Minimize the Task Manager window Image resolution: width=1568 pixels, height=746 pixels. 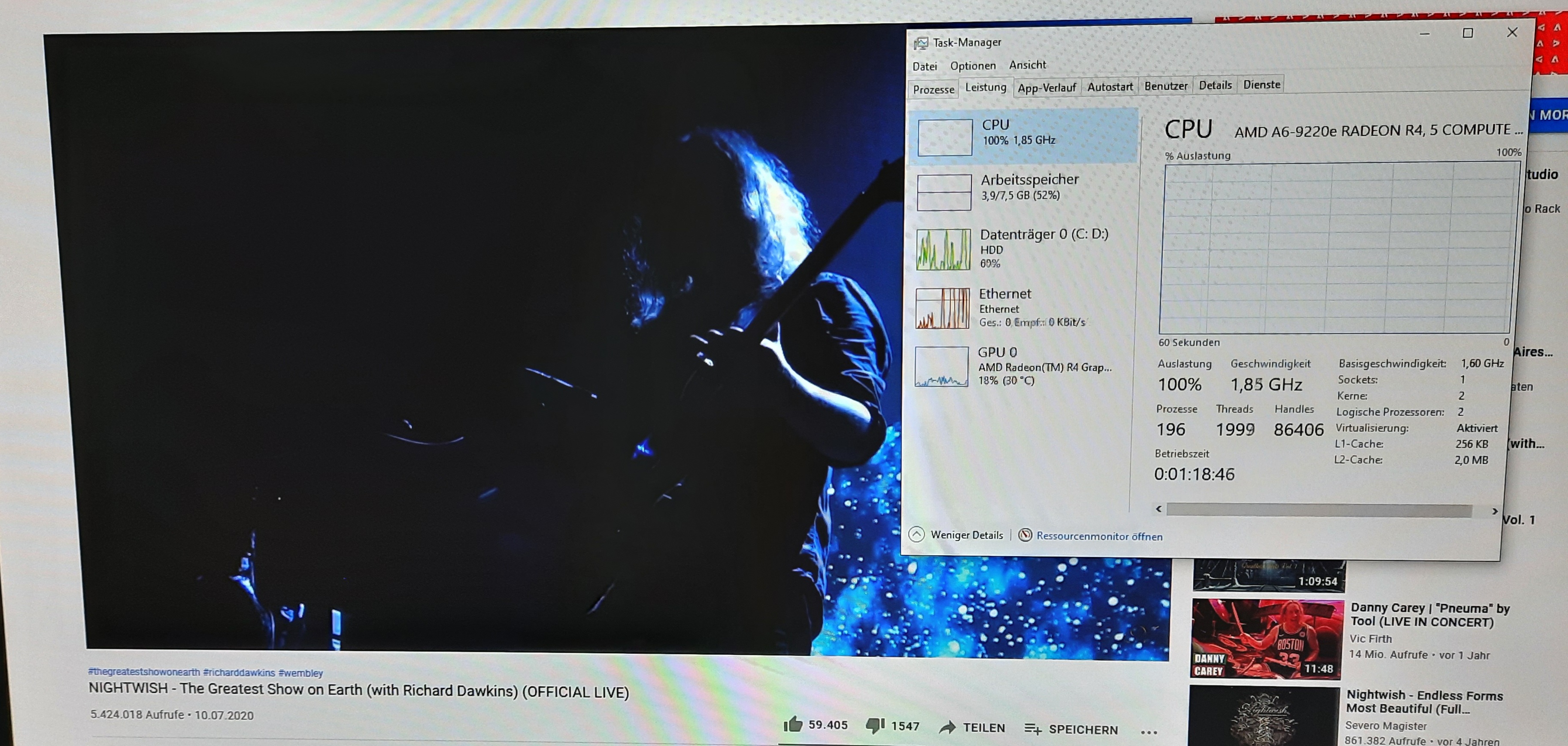click(x=1424, y=33)
